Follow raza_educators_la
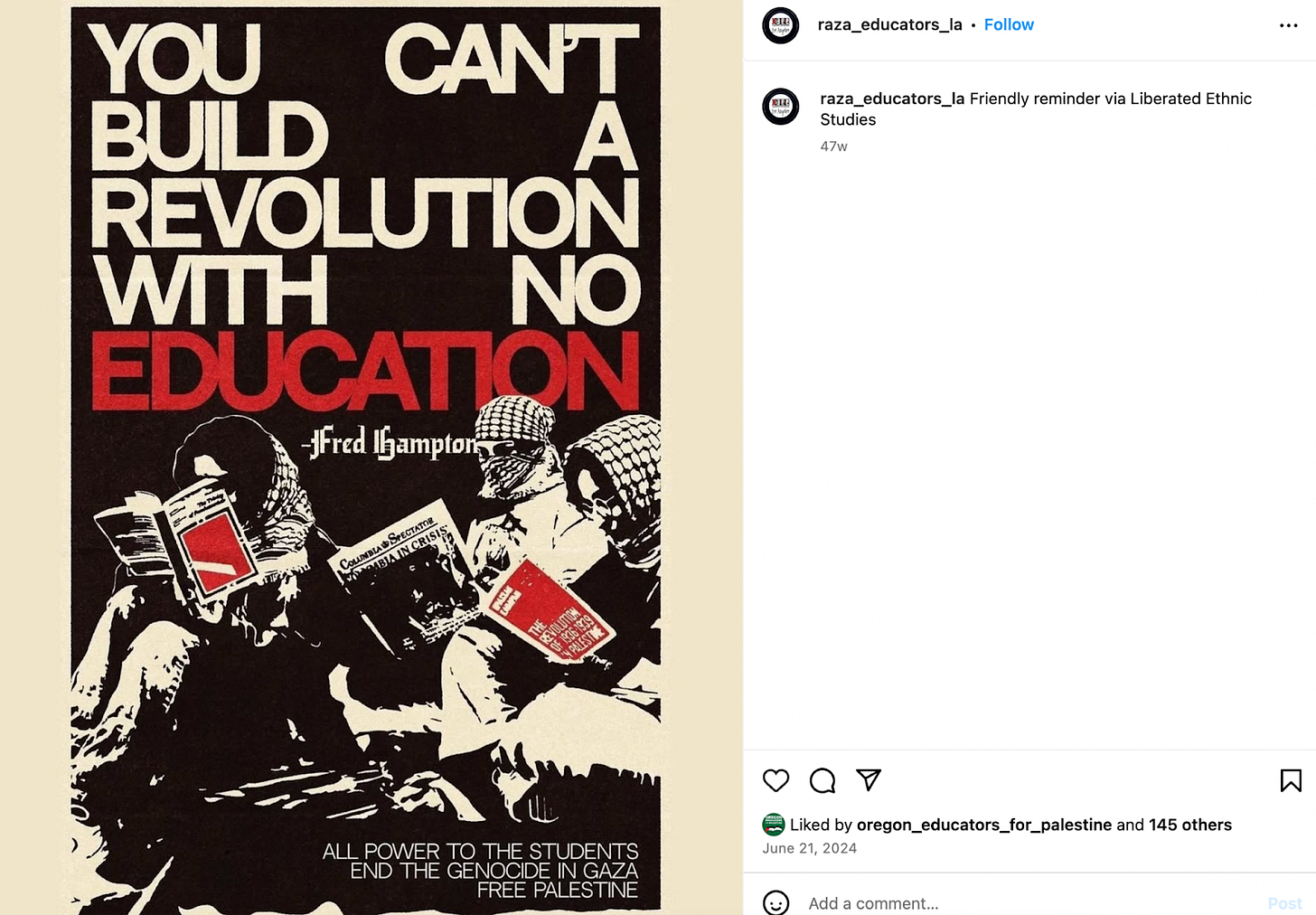 1009,25
